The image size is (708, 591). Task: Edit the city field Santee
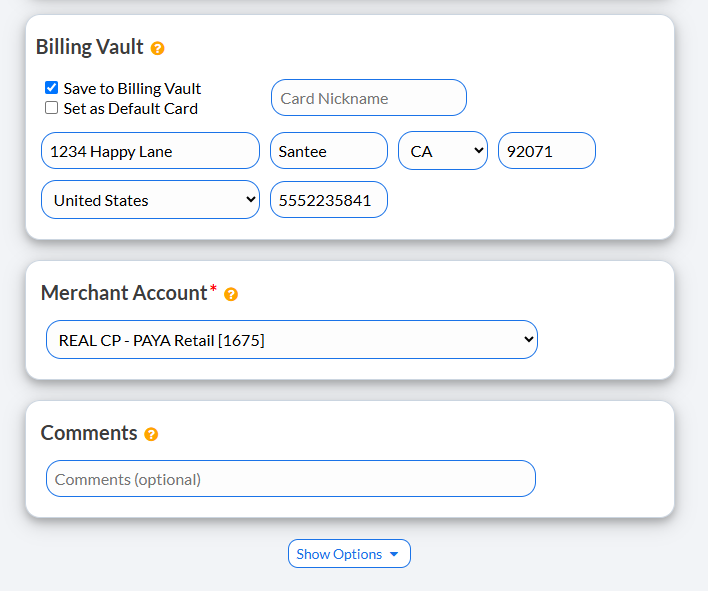point(329,151)
